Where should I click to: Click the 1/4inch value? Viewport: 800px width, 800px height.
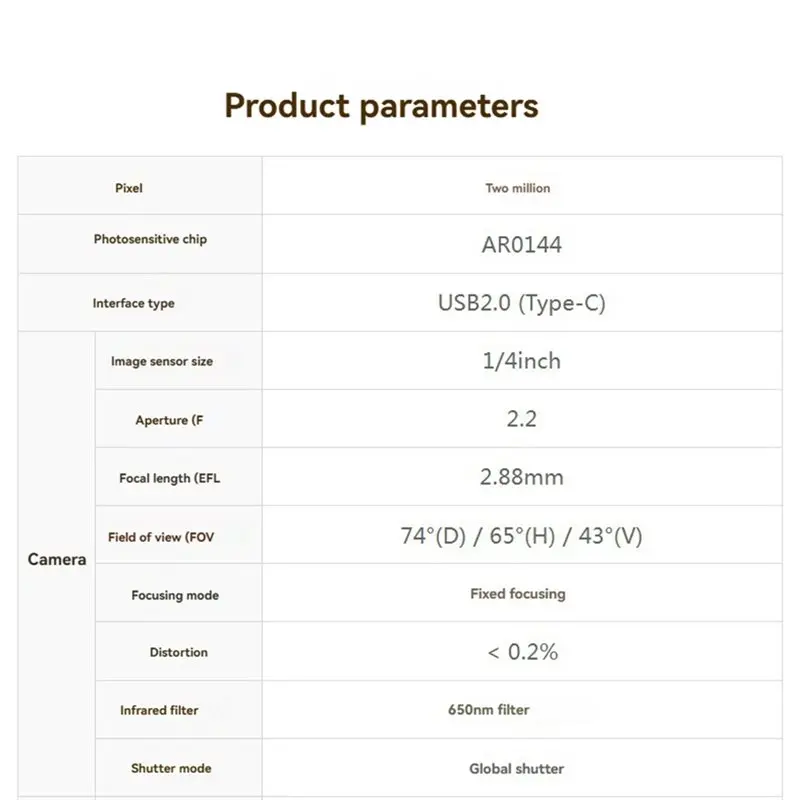click(521, 361)
